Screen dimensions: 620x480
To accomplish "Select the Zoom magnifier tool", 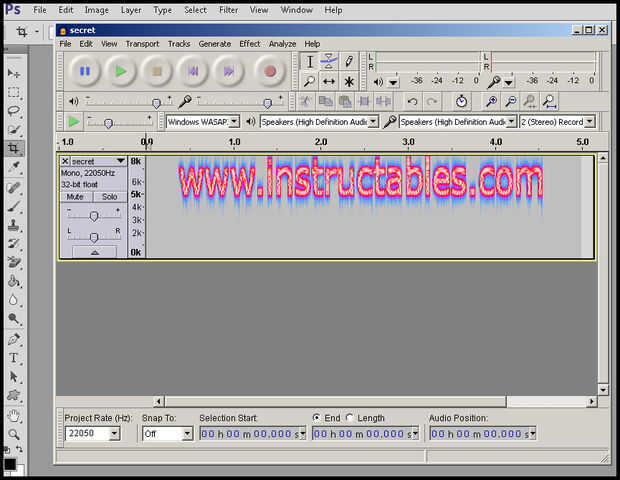I will point(310,81).
